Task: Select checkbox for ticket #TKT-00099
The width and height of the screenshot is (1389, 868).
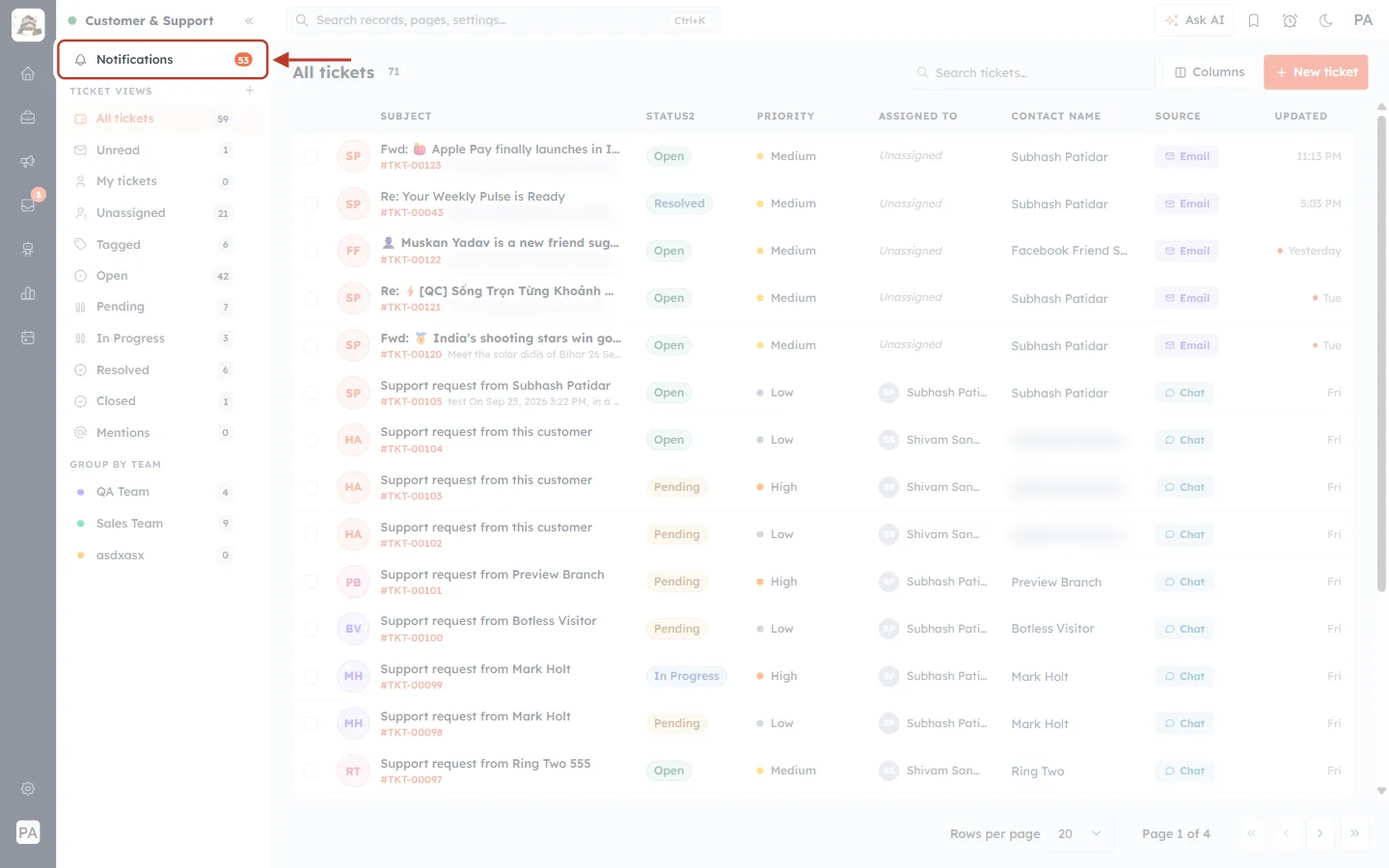Action: 312,676
